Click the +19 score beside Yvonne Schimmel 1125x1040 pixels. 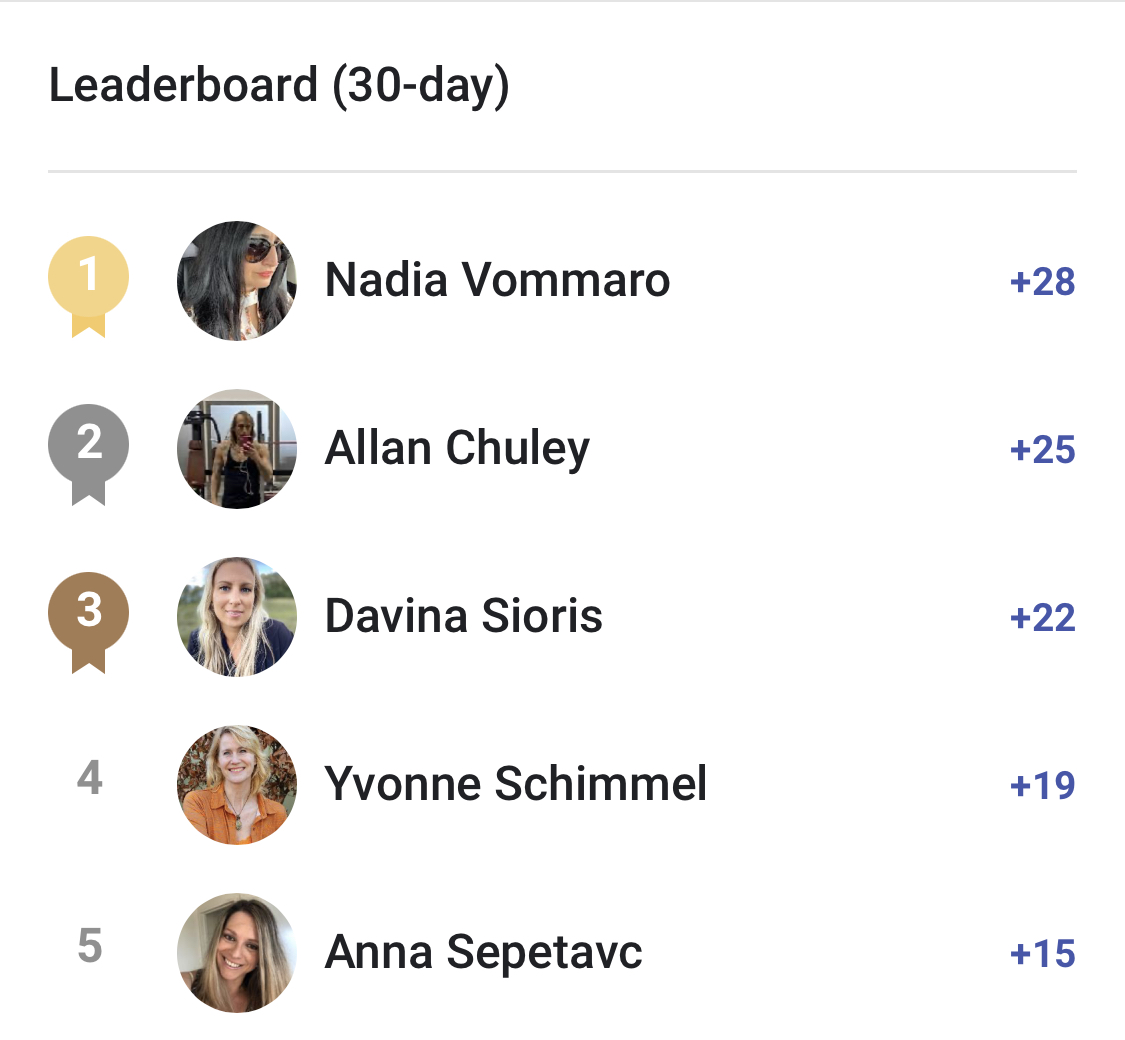click(1044, 785)
